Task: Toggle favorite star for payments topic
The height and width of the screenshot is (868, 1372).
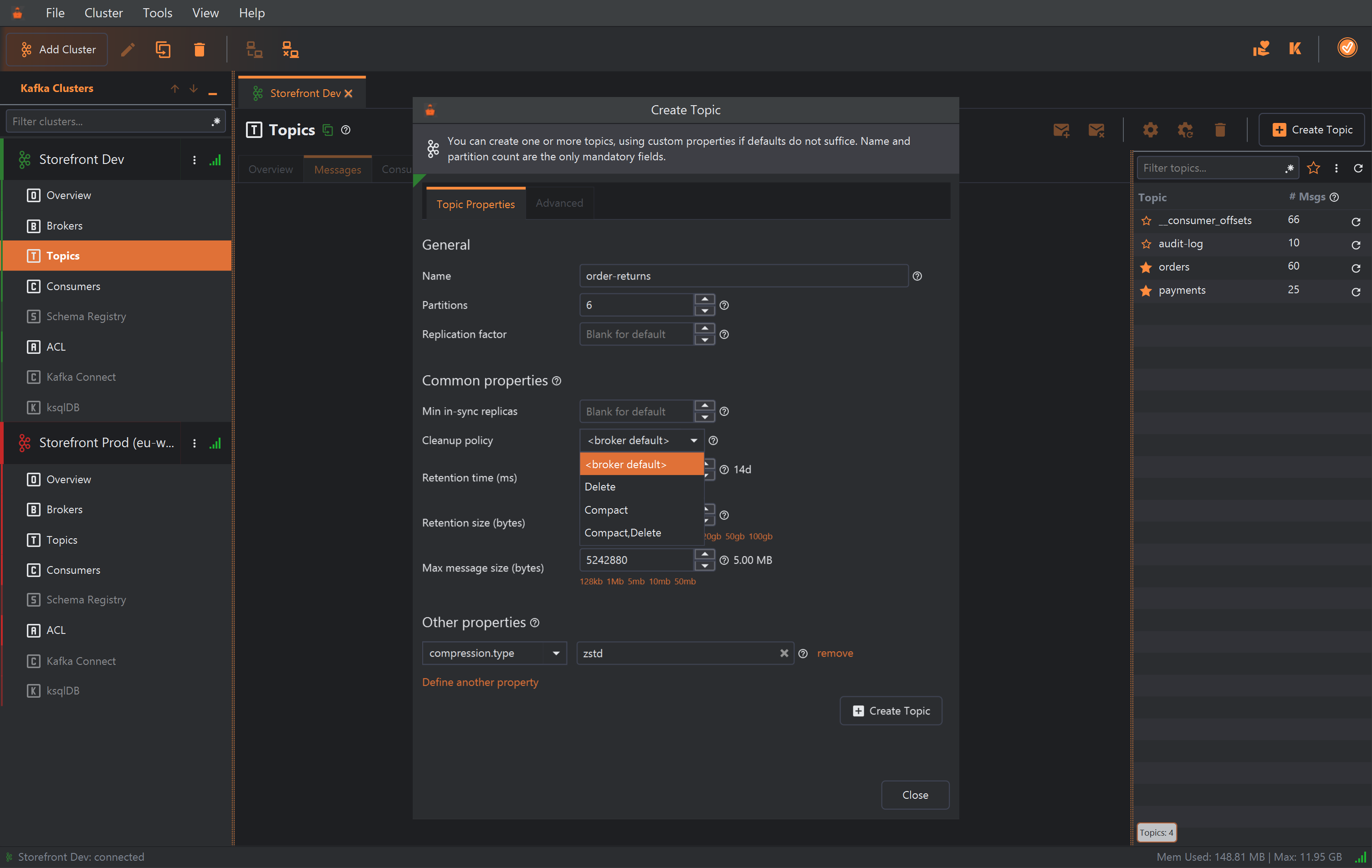Action: pyautogui.click(x=1146, y=291)
